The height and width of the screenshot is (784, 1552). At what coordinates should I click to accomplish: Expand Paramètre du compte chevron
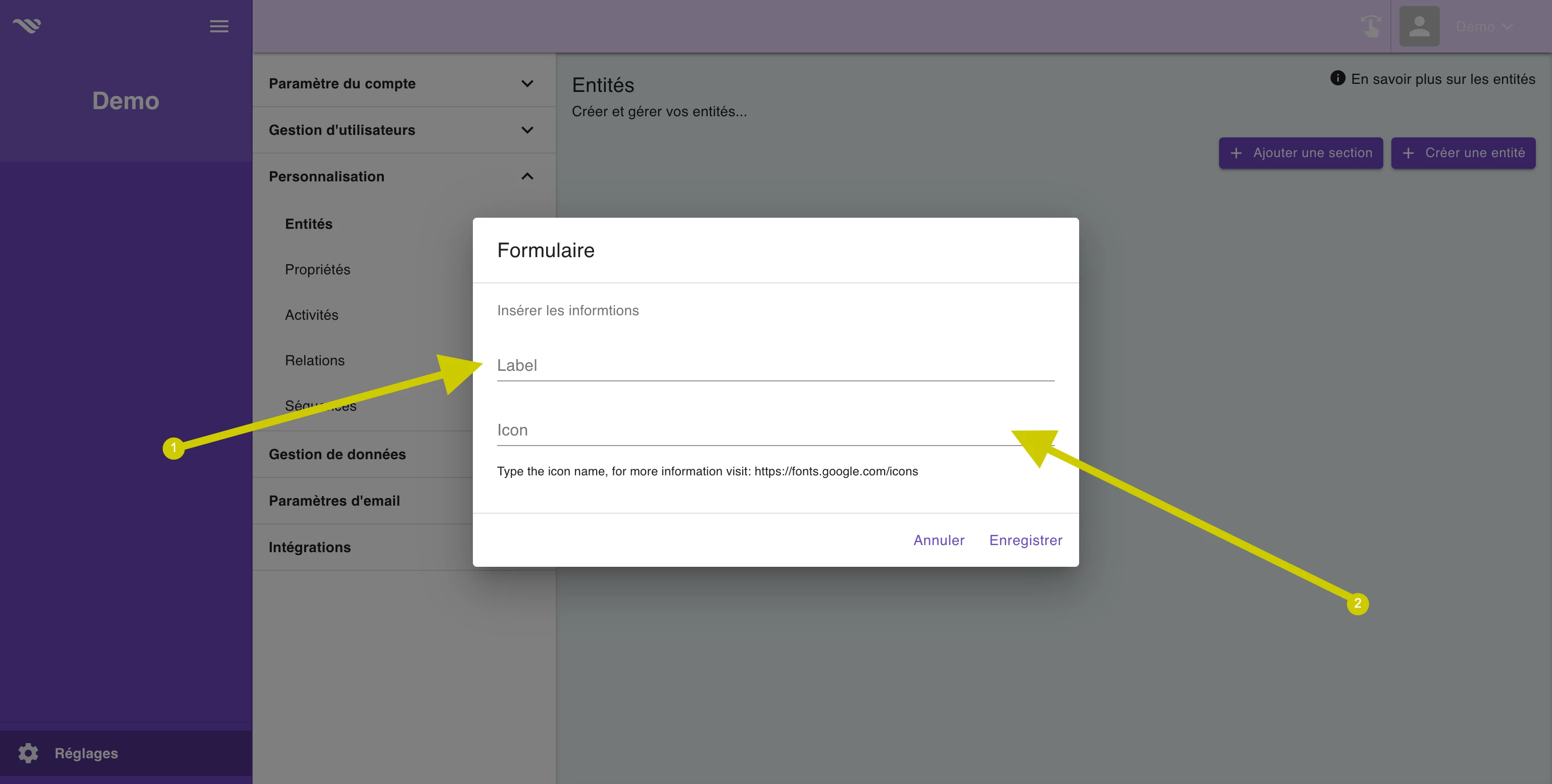click(527, 84)
